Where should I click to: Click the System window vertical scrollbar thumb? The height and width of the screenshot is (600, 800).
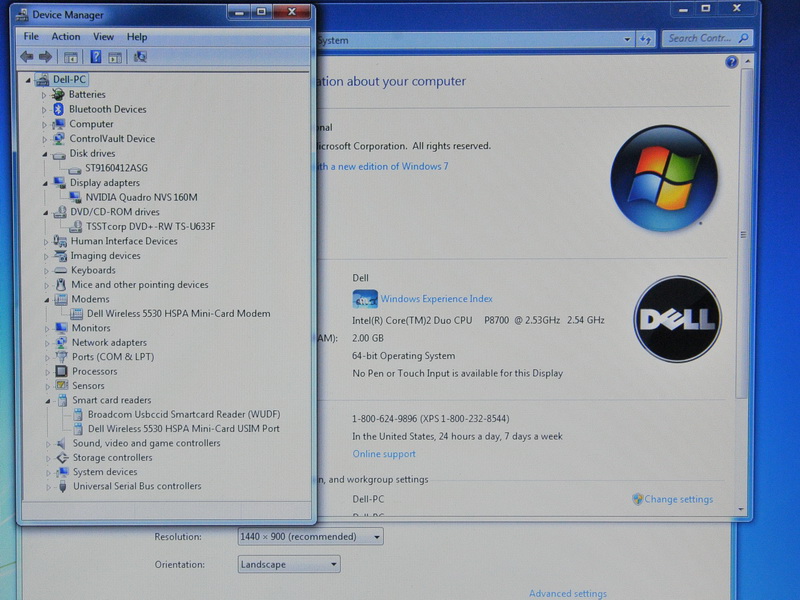(745, 235)
